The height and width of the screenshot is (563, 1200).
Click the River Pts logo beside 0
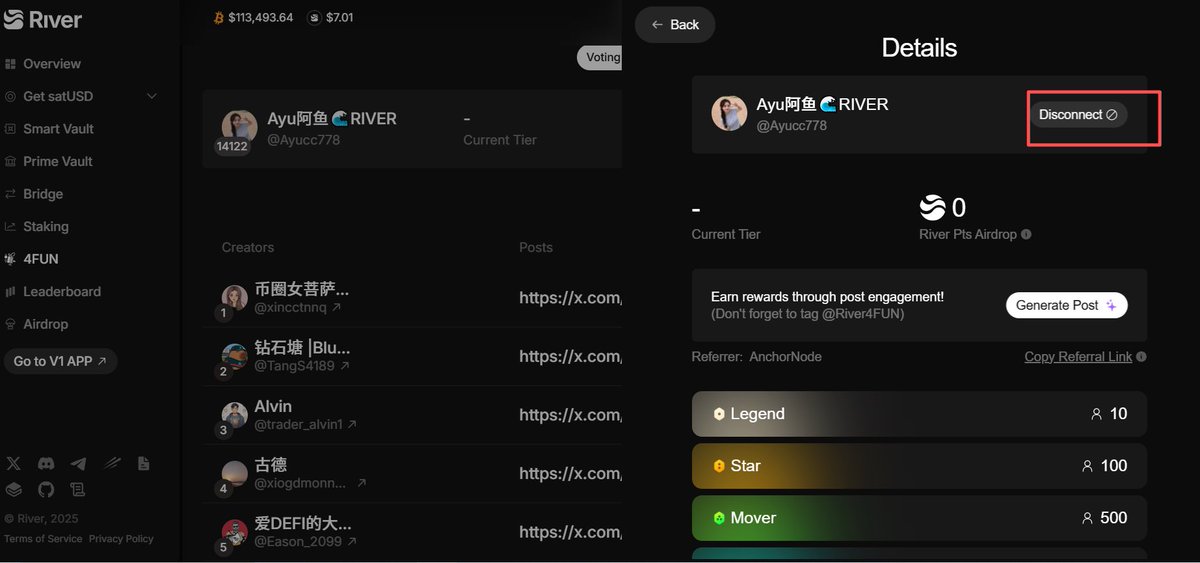(x=932, y=207)
